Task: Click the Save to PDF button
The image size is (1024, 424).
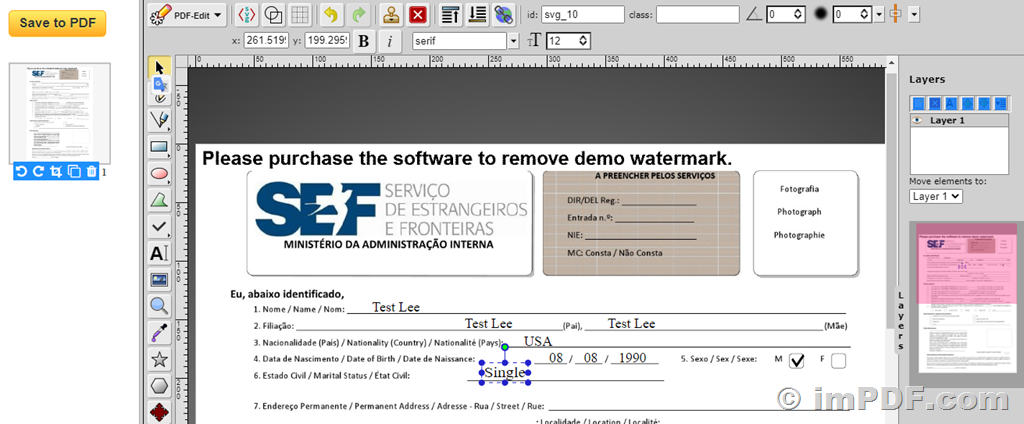Action: tap(57, 23)
